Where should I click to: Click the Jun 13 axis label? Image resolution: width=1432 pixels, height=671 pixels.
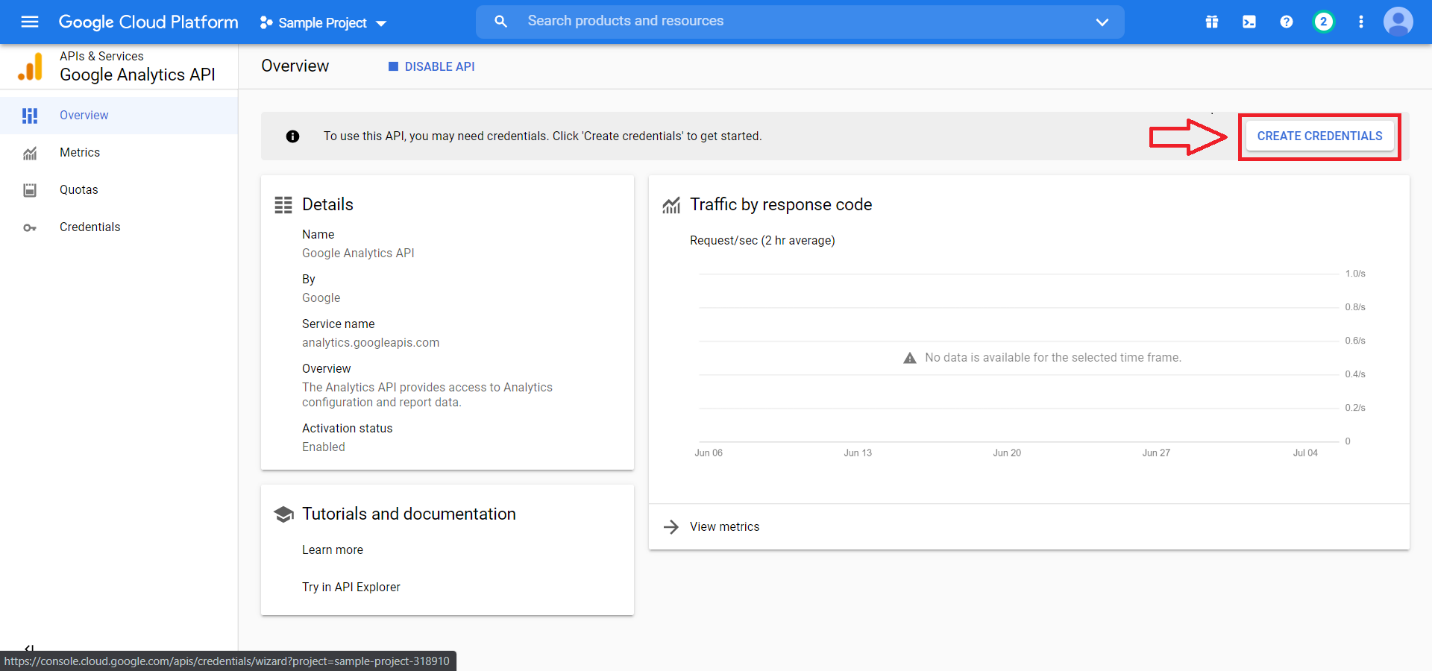[x=857, y=453]
